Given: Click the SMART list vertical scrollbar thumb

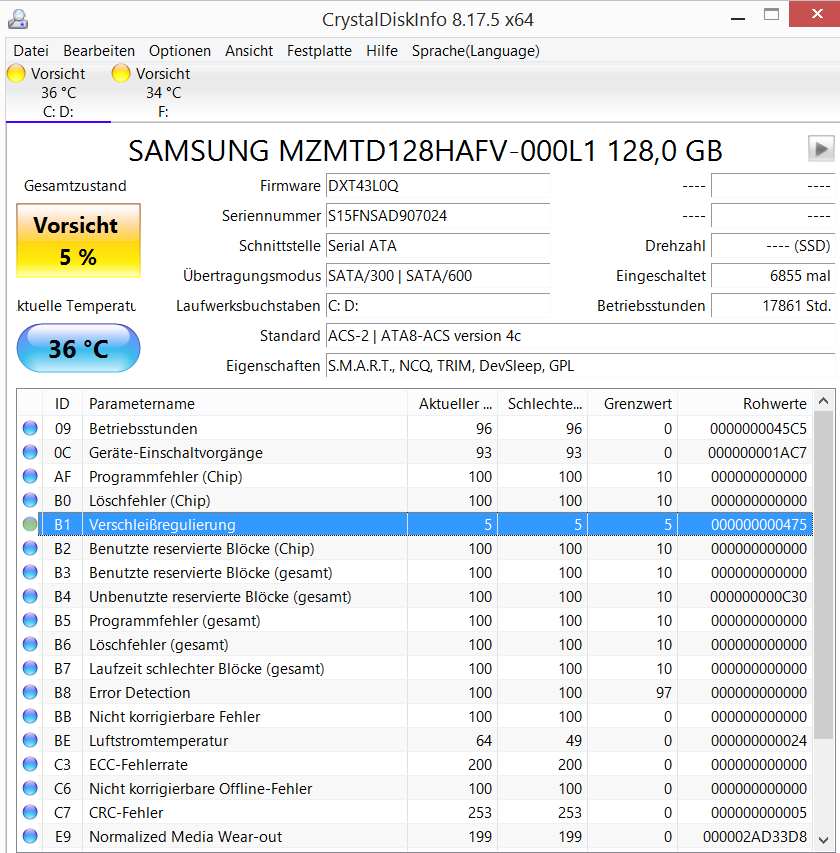Looking at the screenshot, I should pyautogui.click(x=824, y=575).
